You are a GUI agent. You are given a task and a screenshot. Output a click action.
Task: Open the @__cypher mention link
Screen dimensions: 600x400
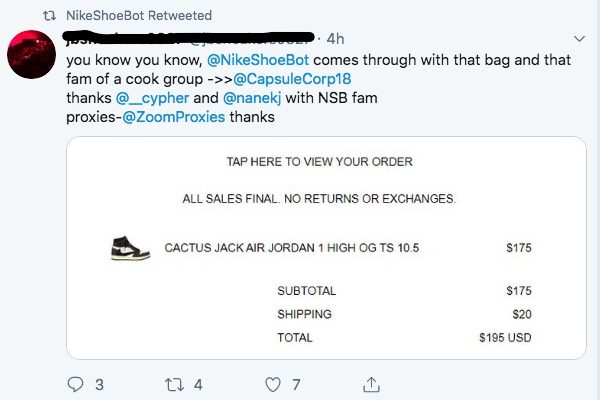[x=151, y=98]
